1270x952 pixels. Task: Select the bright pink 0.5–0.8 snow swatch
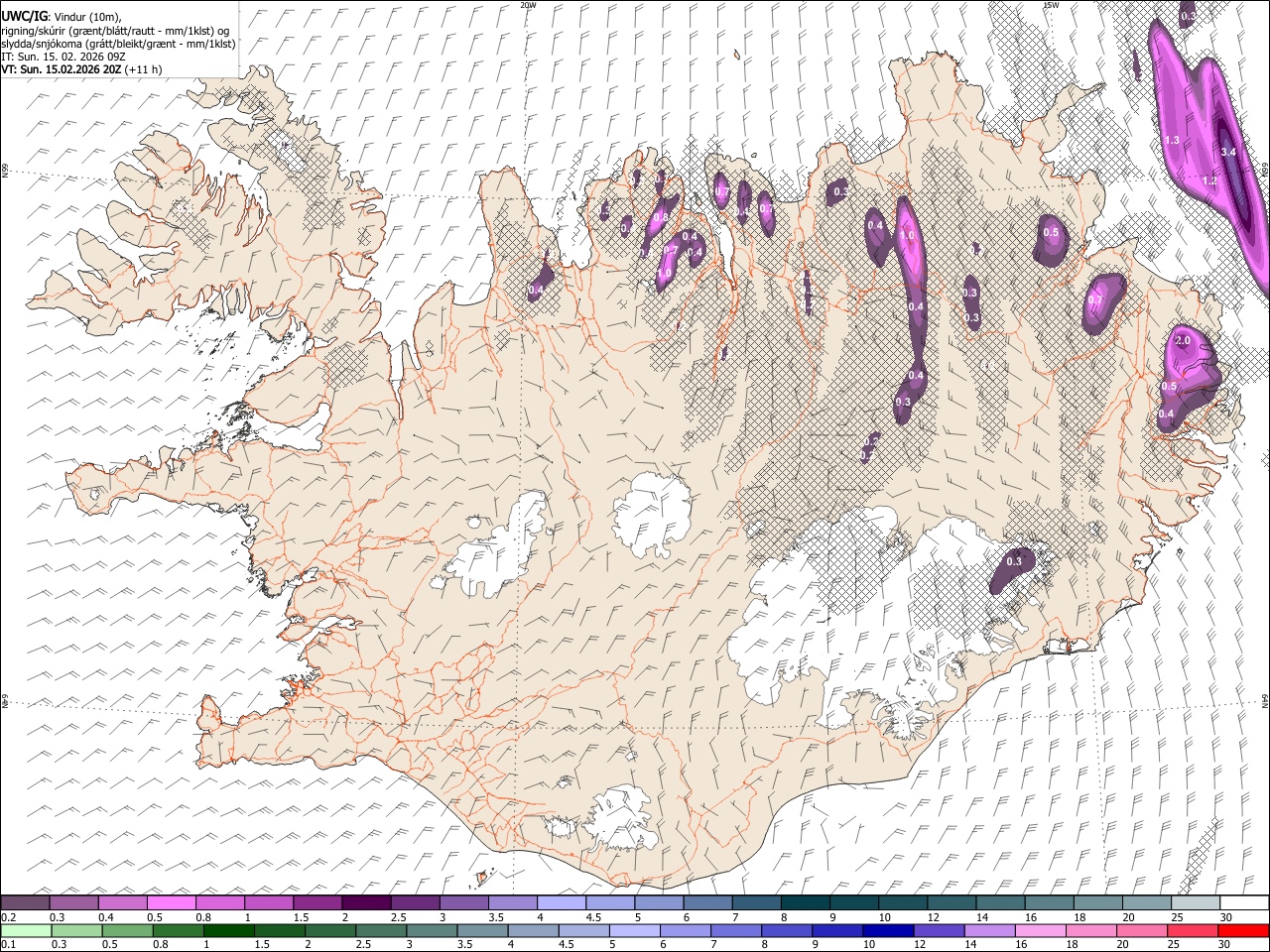tap(172, 903)
